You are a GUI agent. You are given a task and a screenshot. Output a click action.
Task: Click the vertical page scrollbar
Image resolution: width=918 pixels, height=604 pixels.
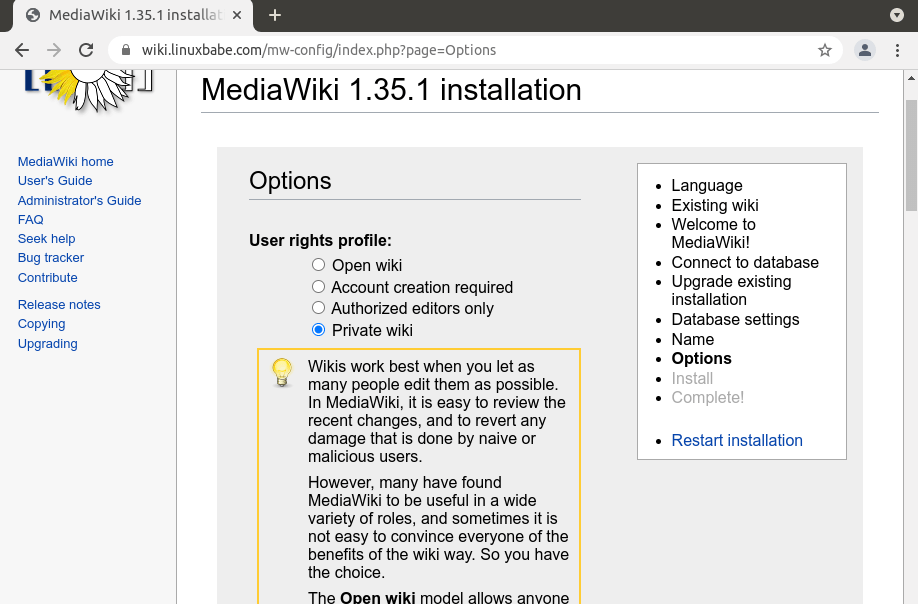910,155
